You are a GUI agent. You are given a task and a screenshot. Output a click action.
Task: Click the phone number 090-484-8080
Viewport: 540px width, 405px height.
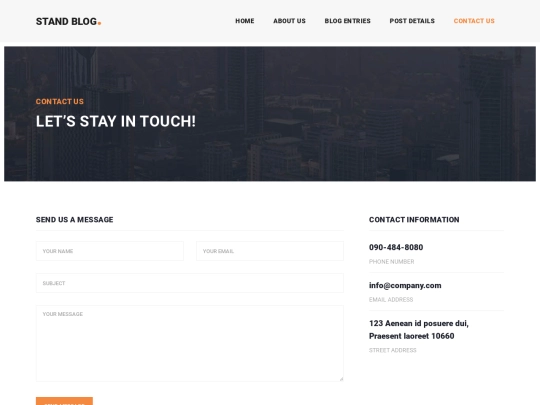(396, 247)
